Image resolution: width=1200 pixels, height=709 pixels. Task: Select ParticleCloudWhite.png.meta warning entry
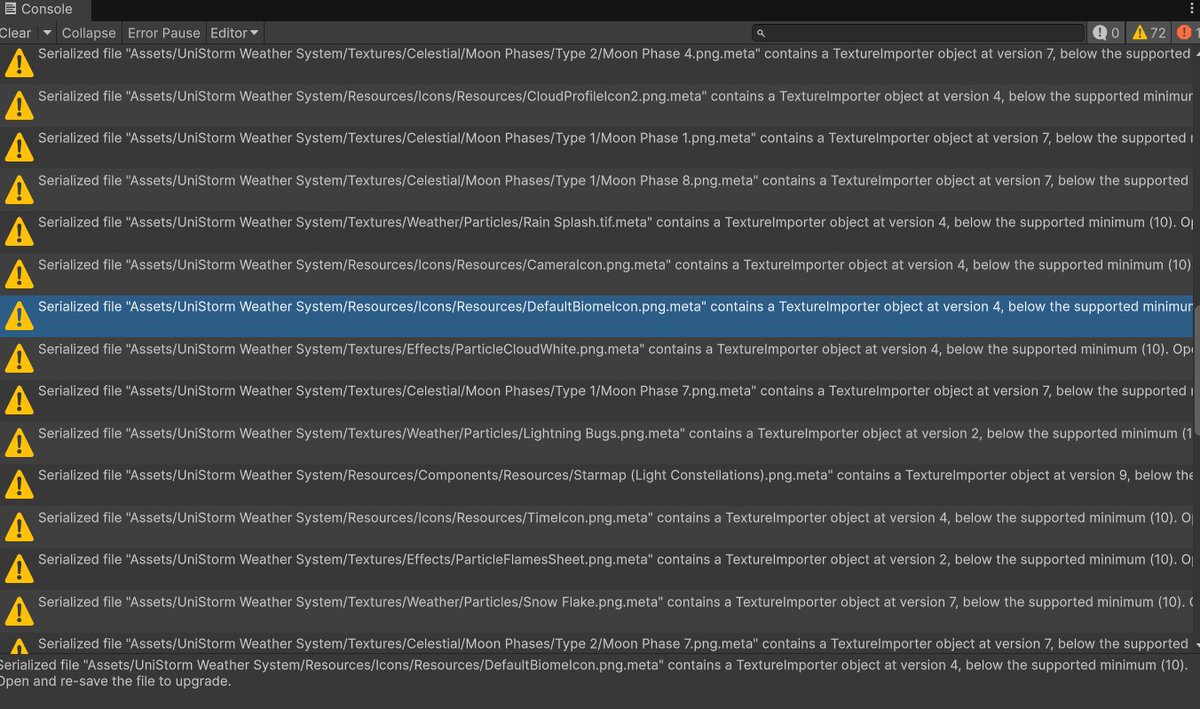pyautogui.click(x=597, y=358)
